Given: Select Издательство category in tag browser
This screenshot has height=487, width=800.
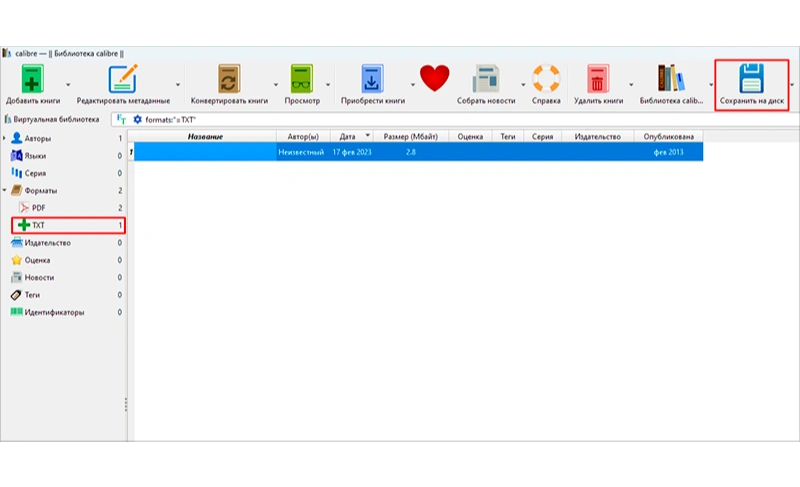Looking at the screenshot, I should click(x=47, y=243).
